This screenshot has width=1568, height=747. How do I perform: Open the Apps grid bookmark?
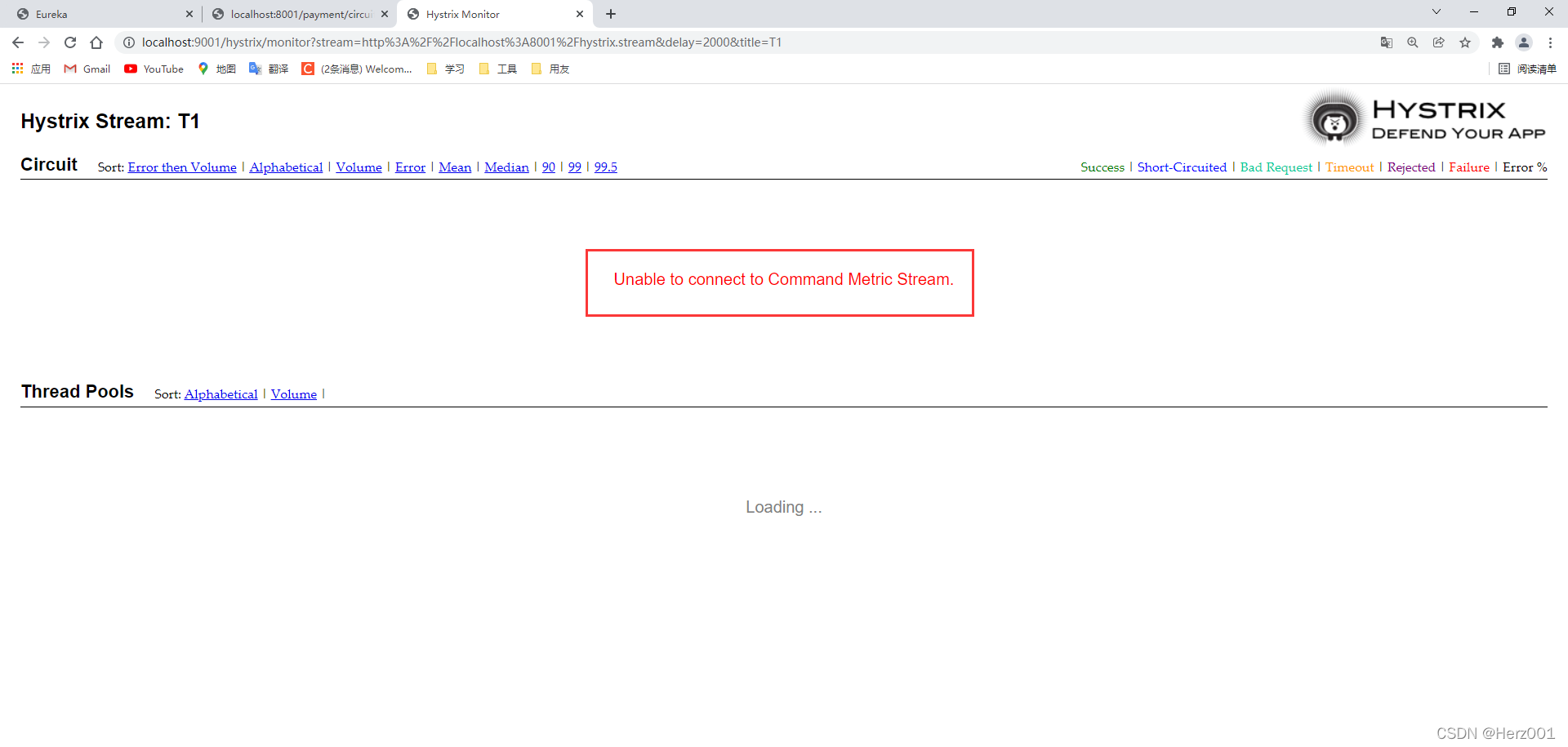[31, 69]
